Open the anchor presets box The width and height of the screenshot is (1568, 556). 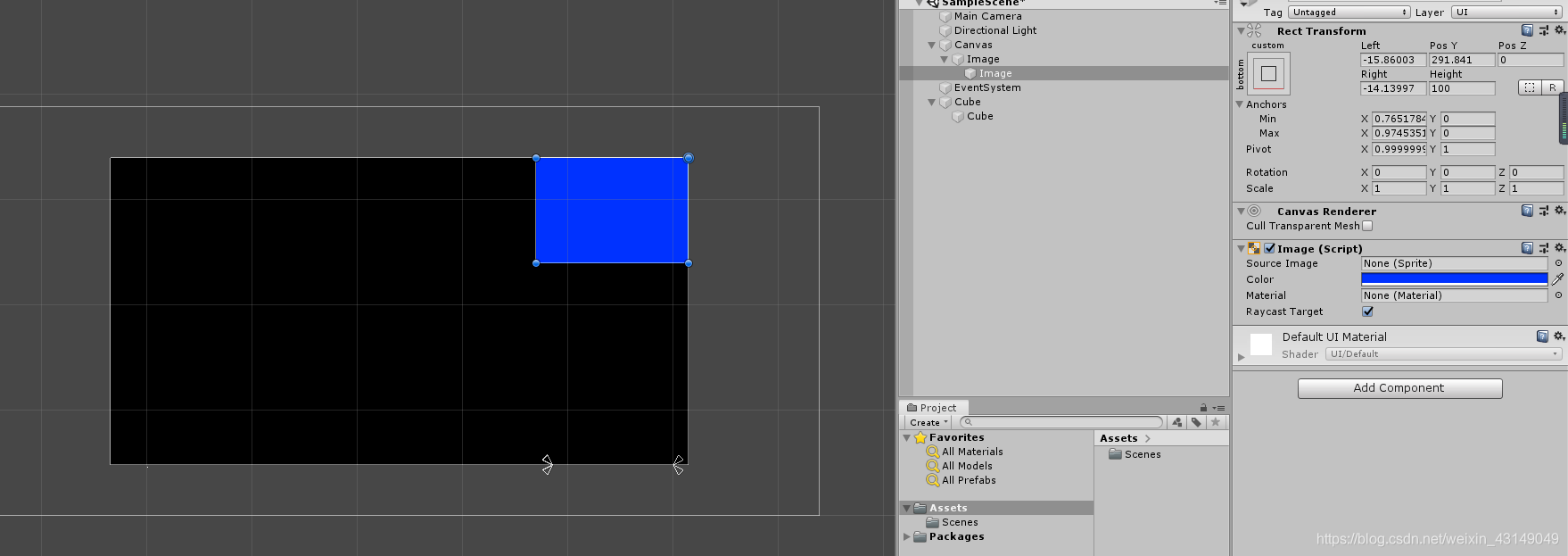click(x=1268, y=73)
